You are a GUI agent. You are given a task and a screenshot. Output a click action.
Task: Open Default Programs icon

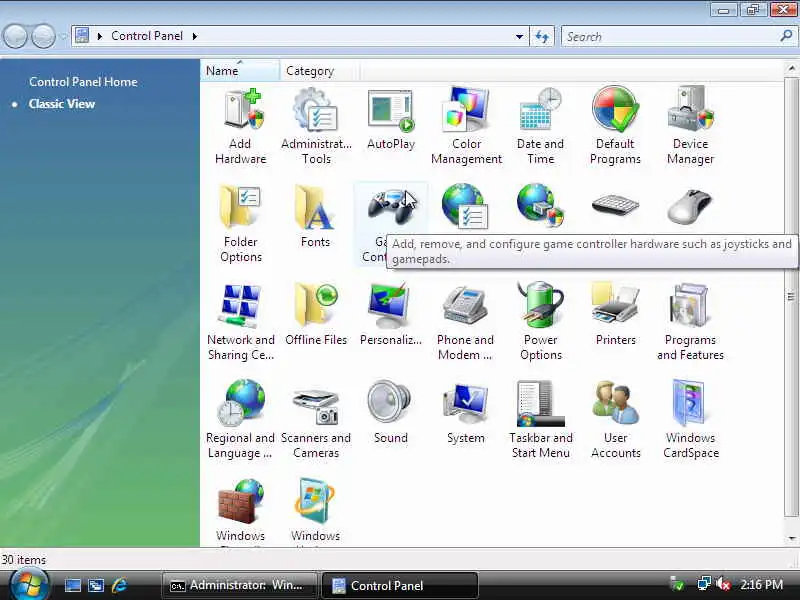click(x=615, y=109)
